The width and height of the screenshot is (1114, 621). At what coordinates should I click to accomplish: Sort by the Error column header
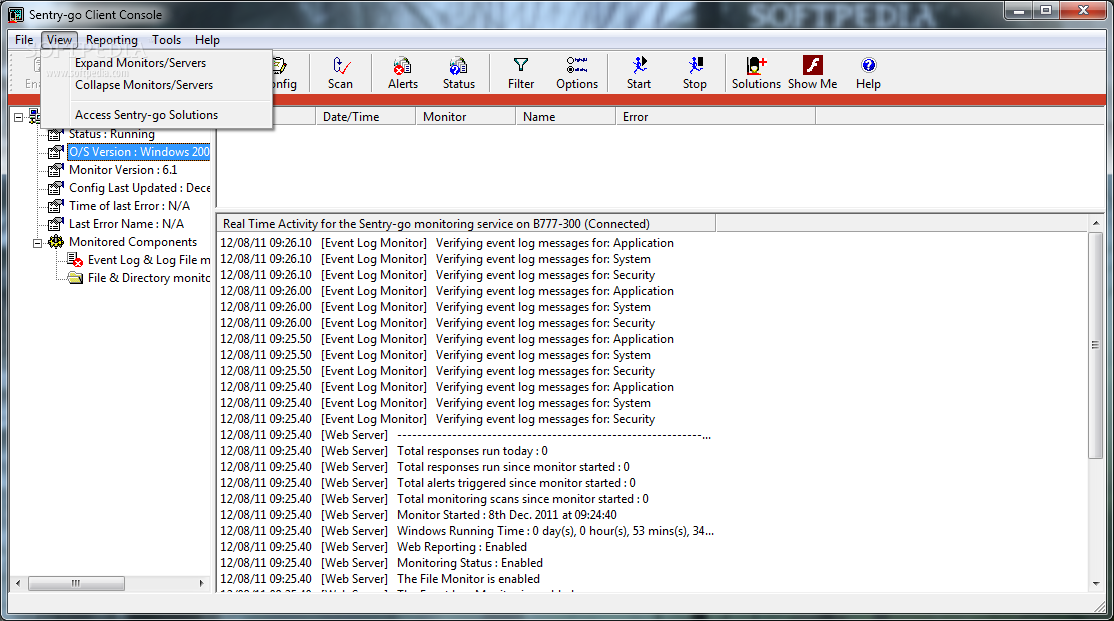tap(715, 117)
